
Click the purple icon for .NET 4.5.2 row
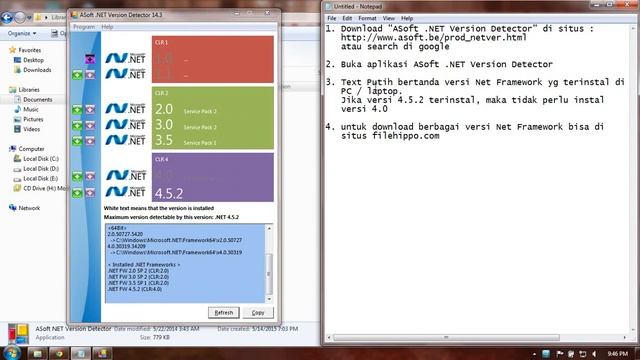click(x=90, y=193)
